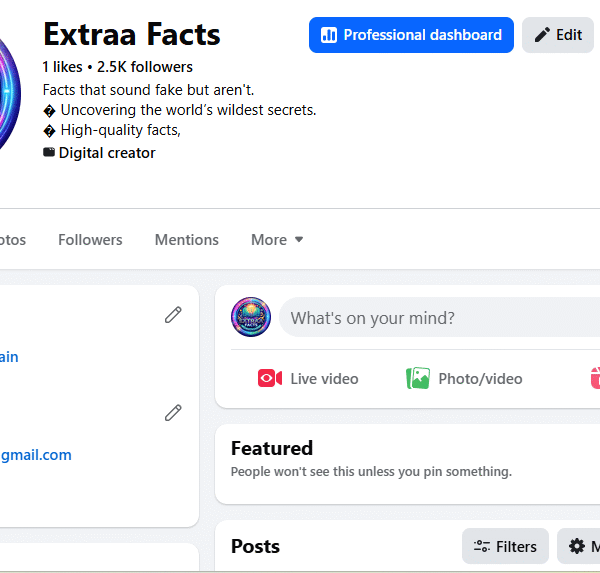The height and width of the screenshot is (573, 600).
Task: Click the large profile picture at left
Action: (x=10, y=93)
